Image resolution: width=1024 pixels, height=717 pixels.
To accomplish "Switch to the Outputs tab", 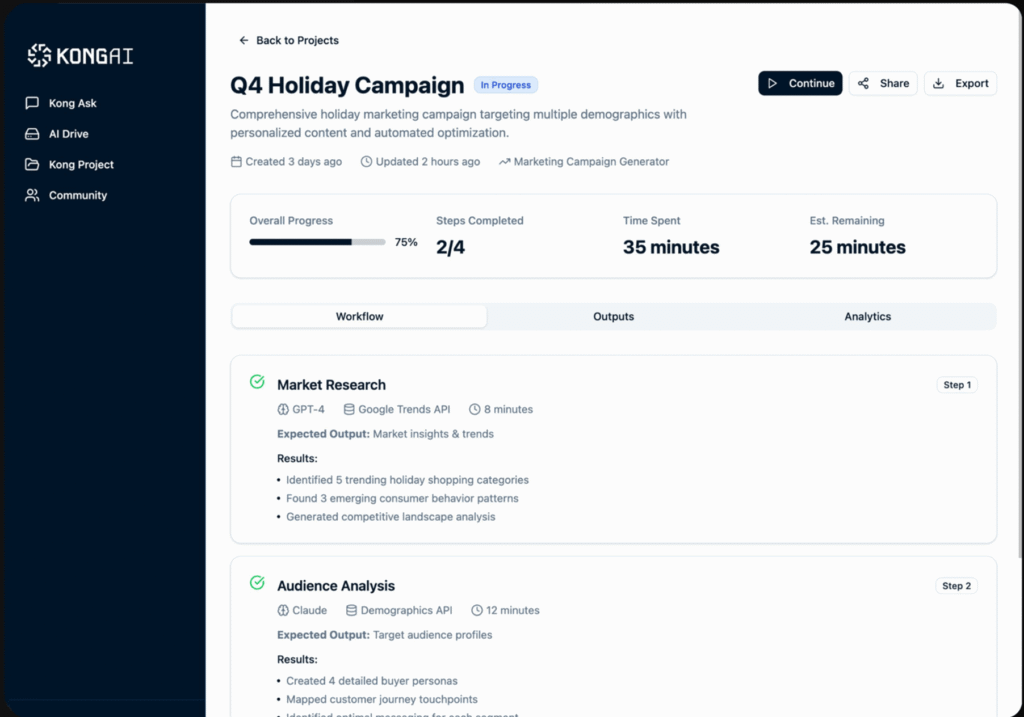I will click(613, 317).
